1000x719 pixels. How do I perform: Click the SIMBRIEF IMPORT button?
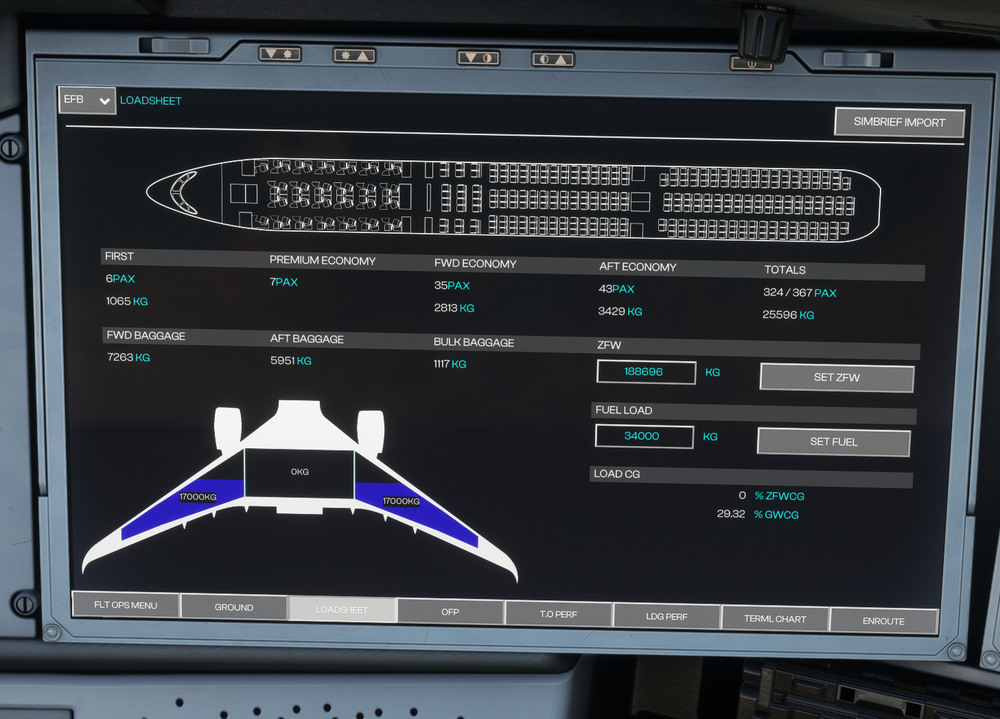899,122
